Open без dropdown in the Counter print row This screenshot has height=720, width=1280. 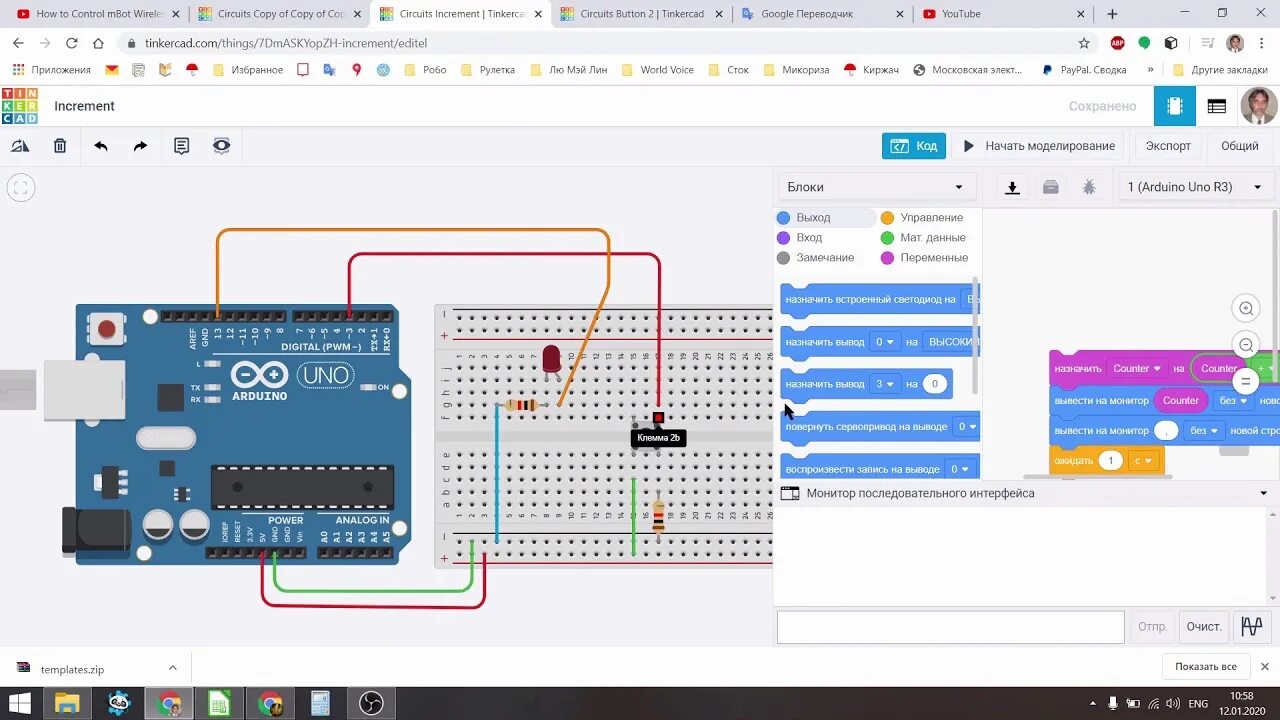[x=1233, y=401]
